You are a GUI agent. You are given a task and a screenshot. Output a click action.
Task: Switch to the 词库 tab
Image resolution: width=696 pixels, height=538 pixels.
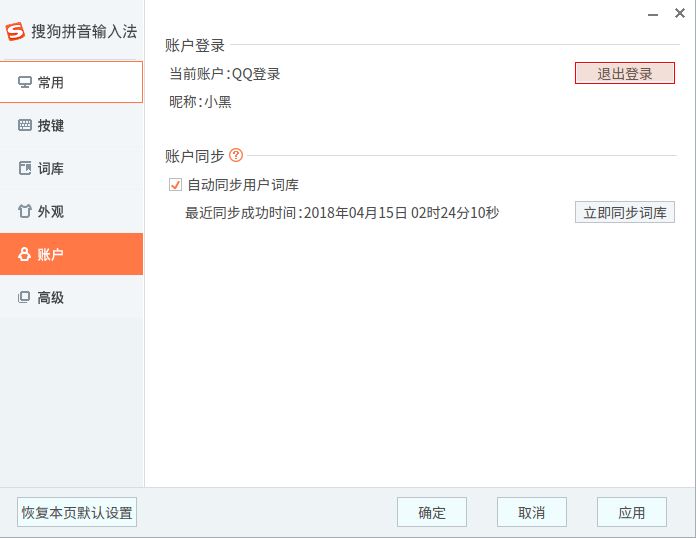[x=71, y=168]
